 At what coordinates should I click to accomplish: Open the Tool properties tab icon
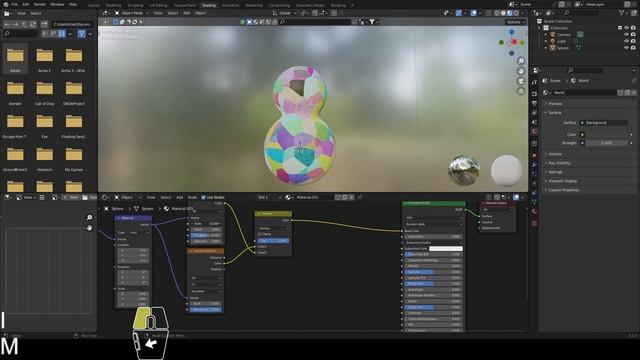point(534,82)
